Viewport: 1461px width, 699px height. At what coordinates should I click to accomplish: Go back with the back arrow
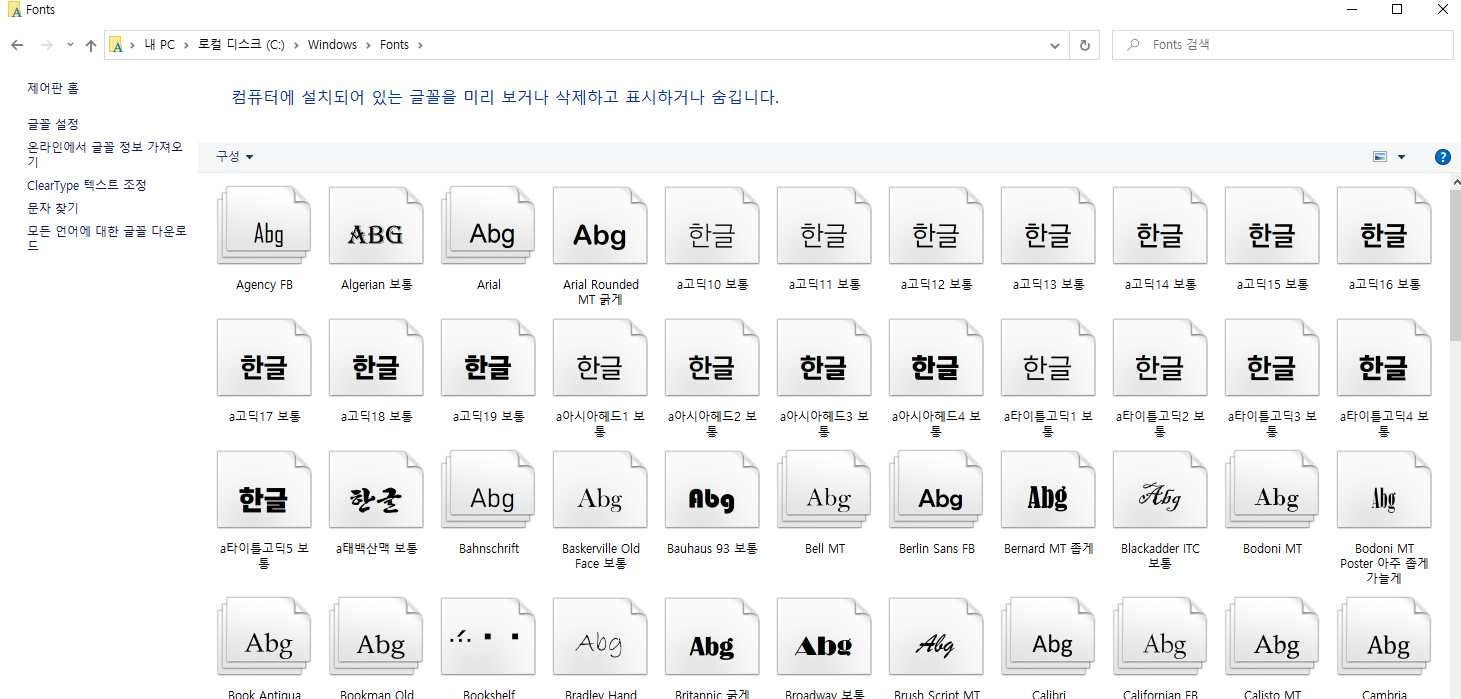(17, 45)
